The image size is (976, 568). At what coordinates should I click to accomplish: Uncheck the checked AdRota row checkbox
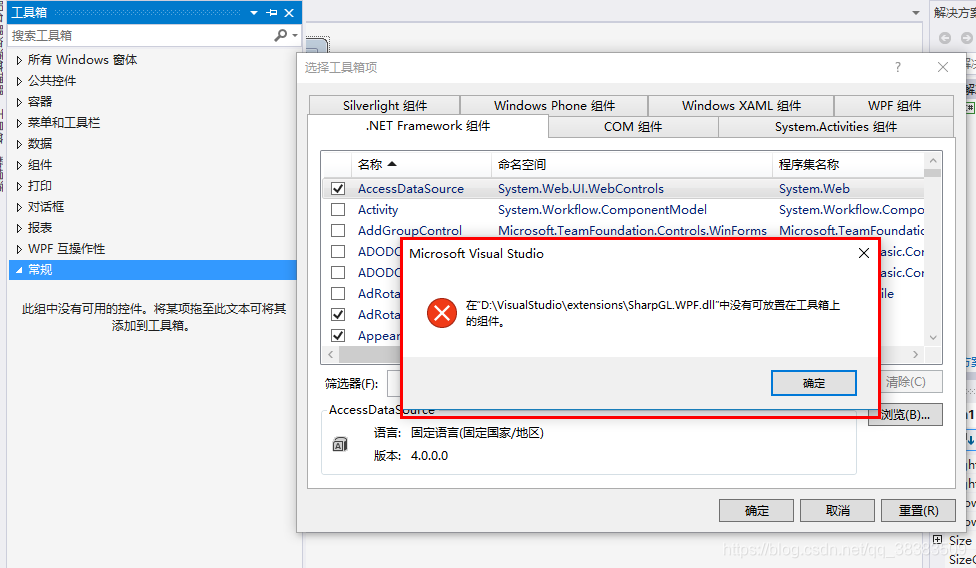(x=338, y=315)
